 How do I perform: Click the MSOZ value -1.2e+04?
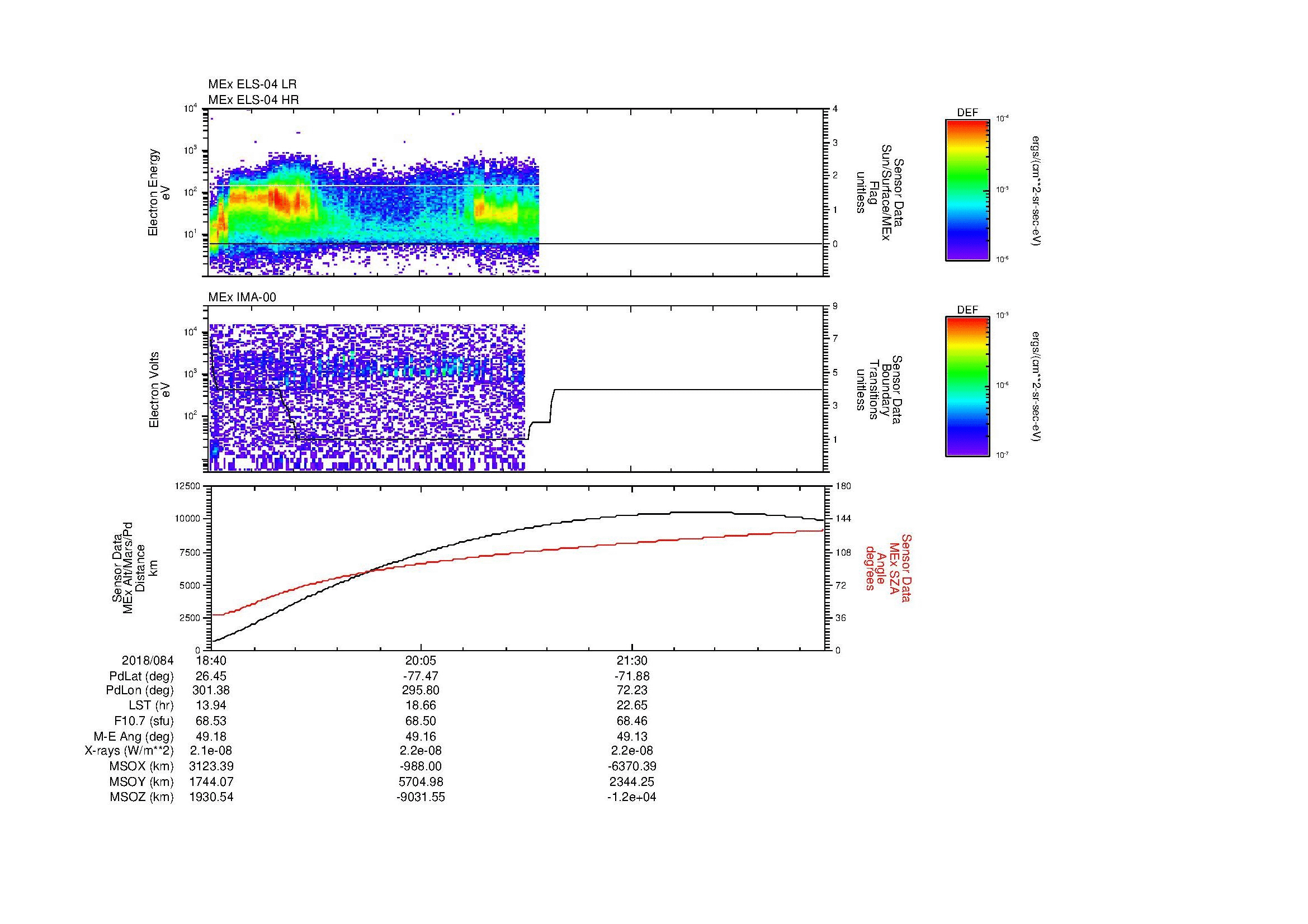(x=632, y=797)
